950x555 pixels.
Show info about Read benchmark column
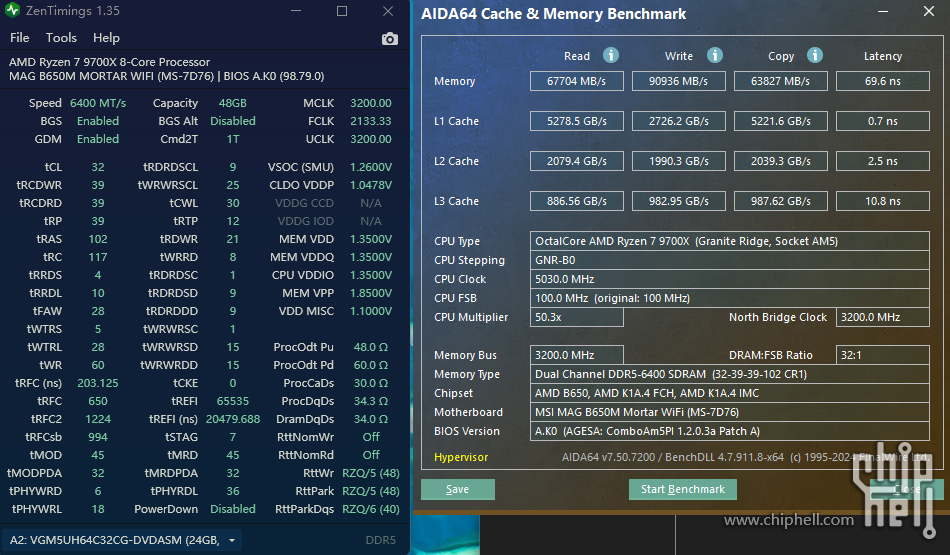tap(611, 55)
